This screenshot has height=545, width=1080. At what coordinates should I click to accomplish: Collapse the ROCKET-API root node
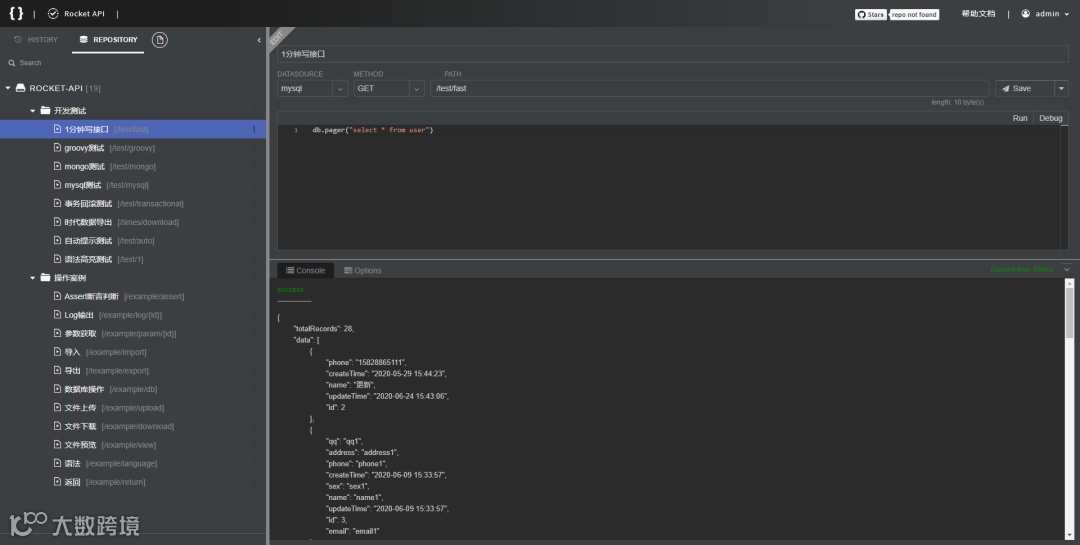coord(8,88)
